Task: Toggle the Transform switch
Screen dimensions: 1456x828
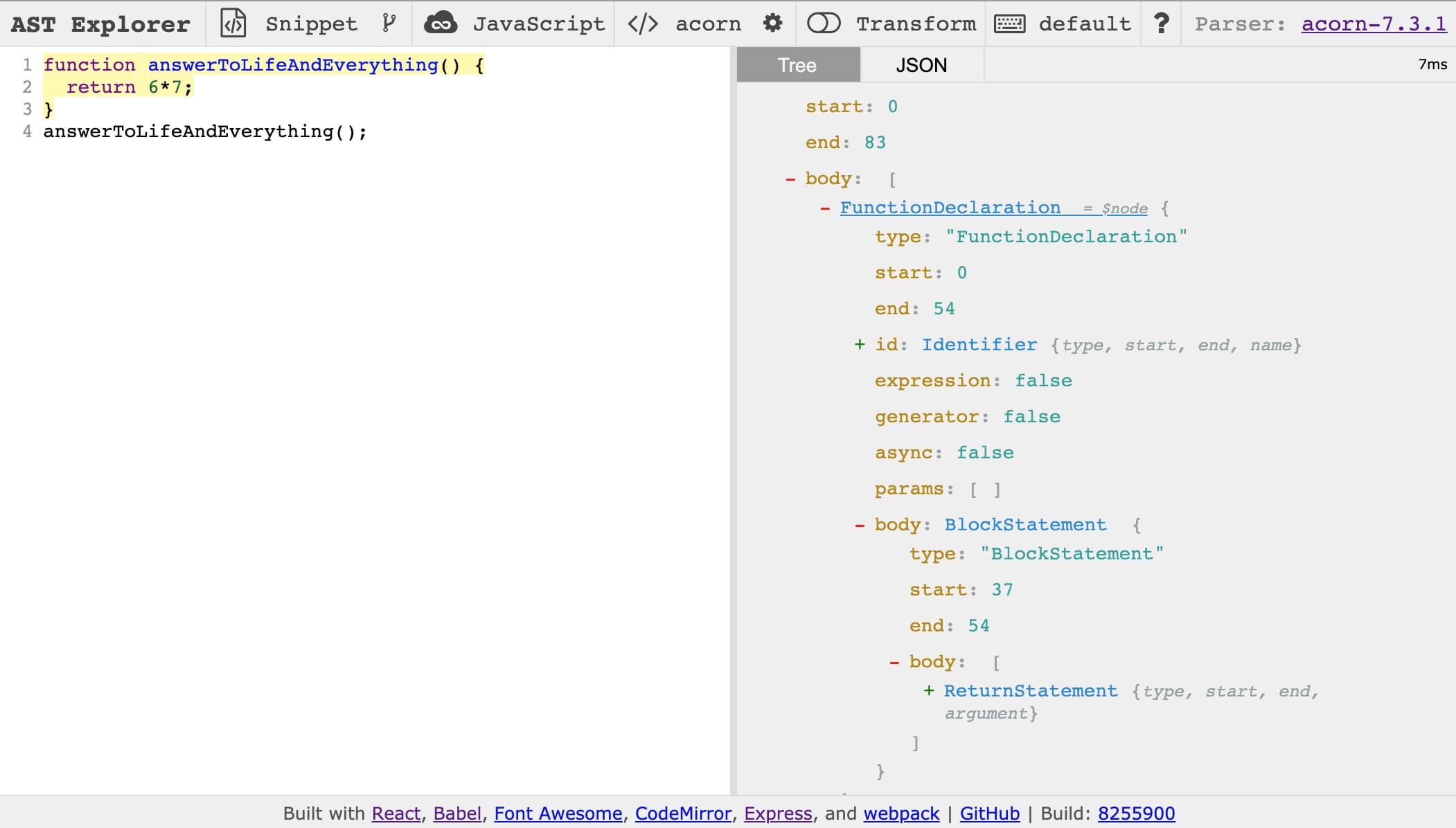Action: tap(824, 24)
